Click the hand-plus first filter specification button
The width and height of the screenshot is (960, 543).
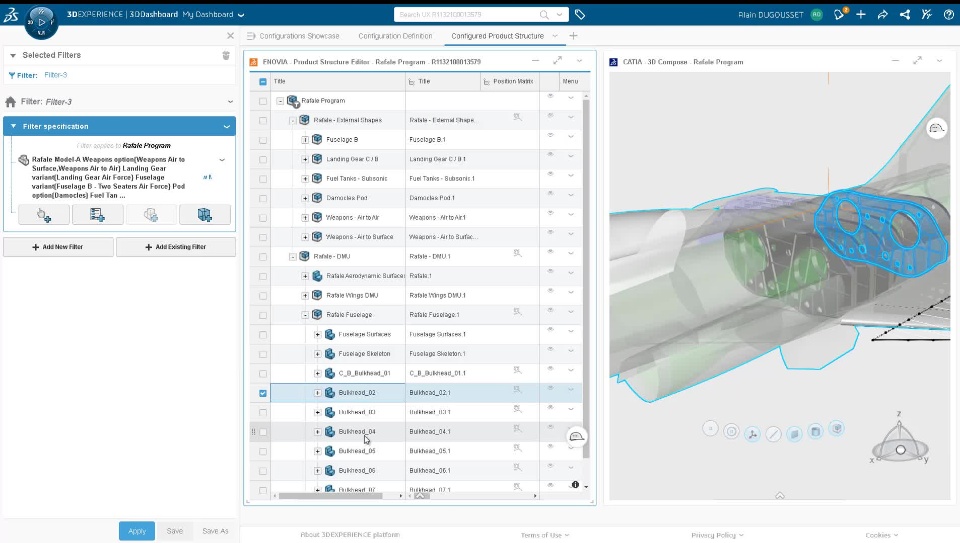[44, 215]
